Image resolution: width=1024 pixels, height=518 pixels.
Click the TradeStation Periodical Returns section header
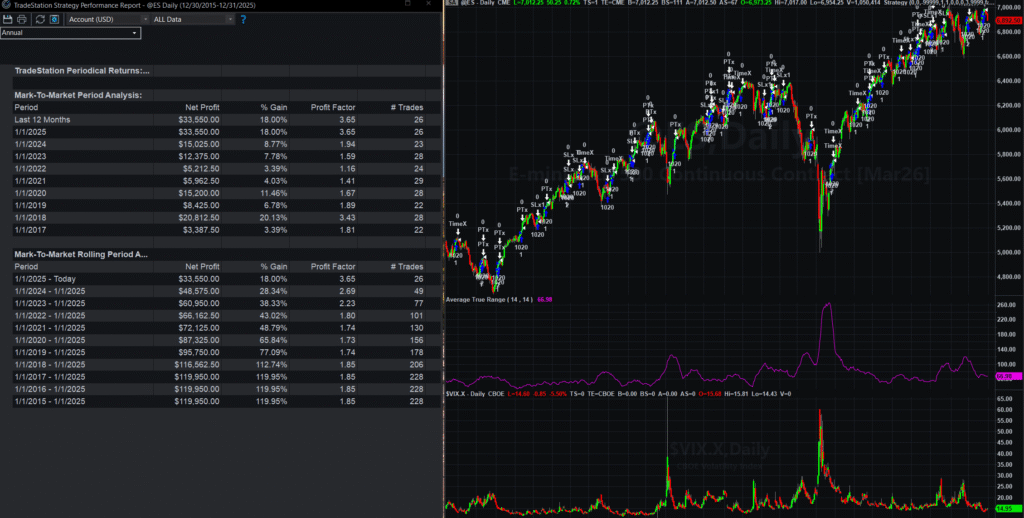tap(82, 71)
